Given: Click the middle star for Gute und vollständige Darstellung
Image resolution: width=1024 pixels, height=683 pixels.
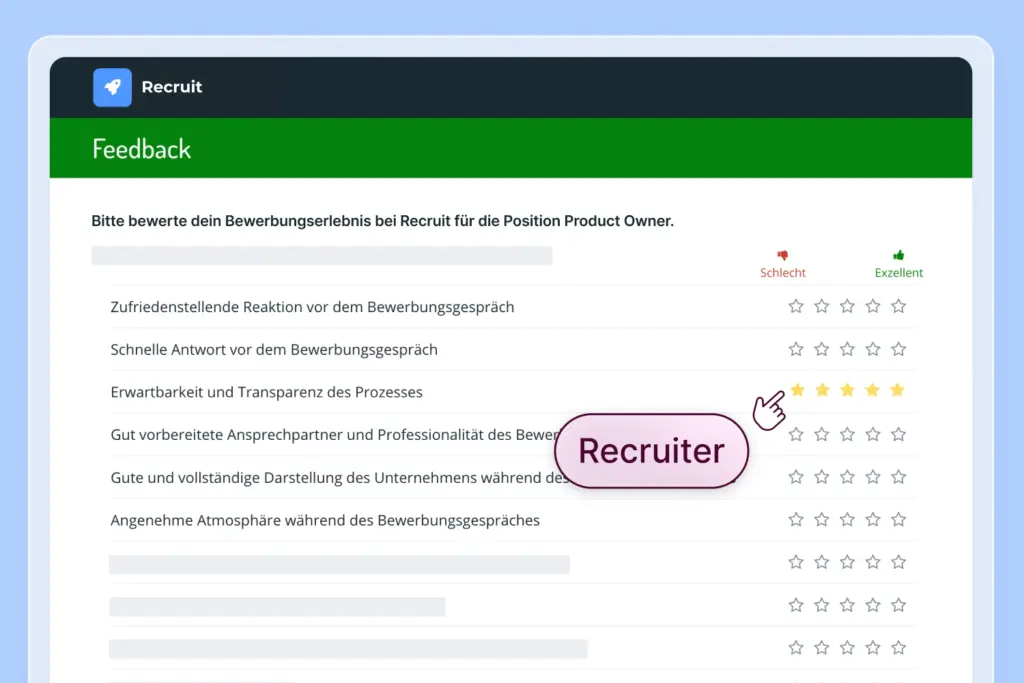Looking at the screenshot, I should pos(848,477).
